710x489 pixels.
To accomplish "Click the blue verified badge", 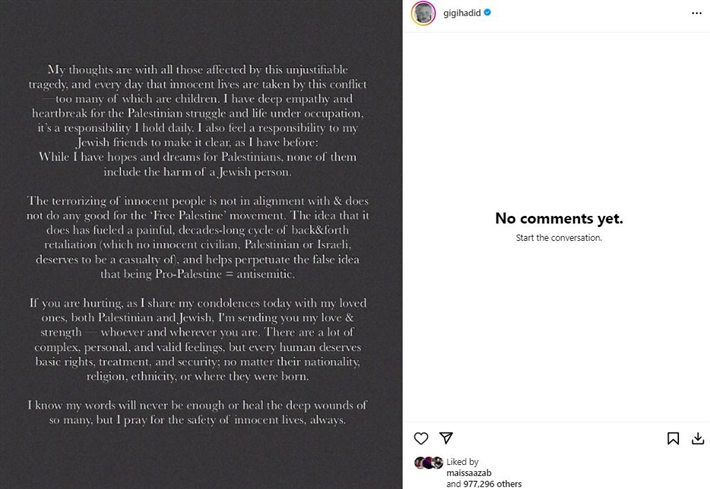I will point(489,14).
